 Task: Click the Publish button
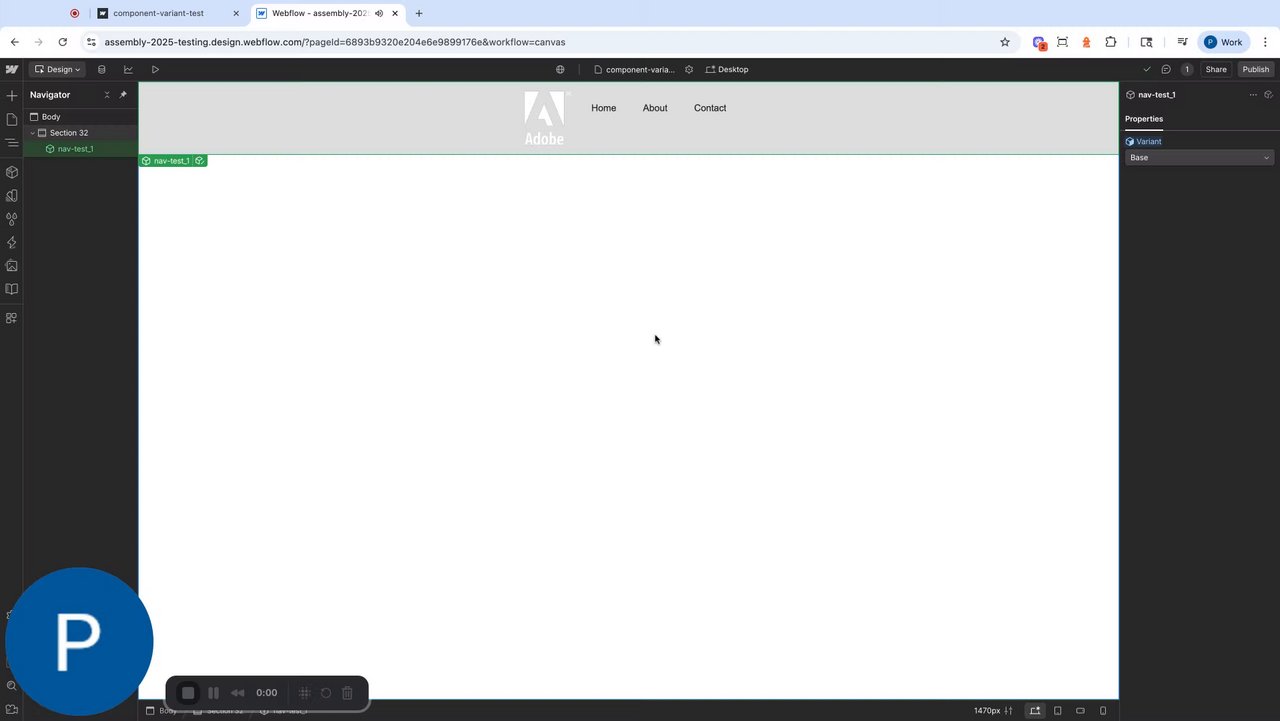pos(1256,70)
